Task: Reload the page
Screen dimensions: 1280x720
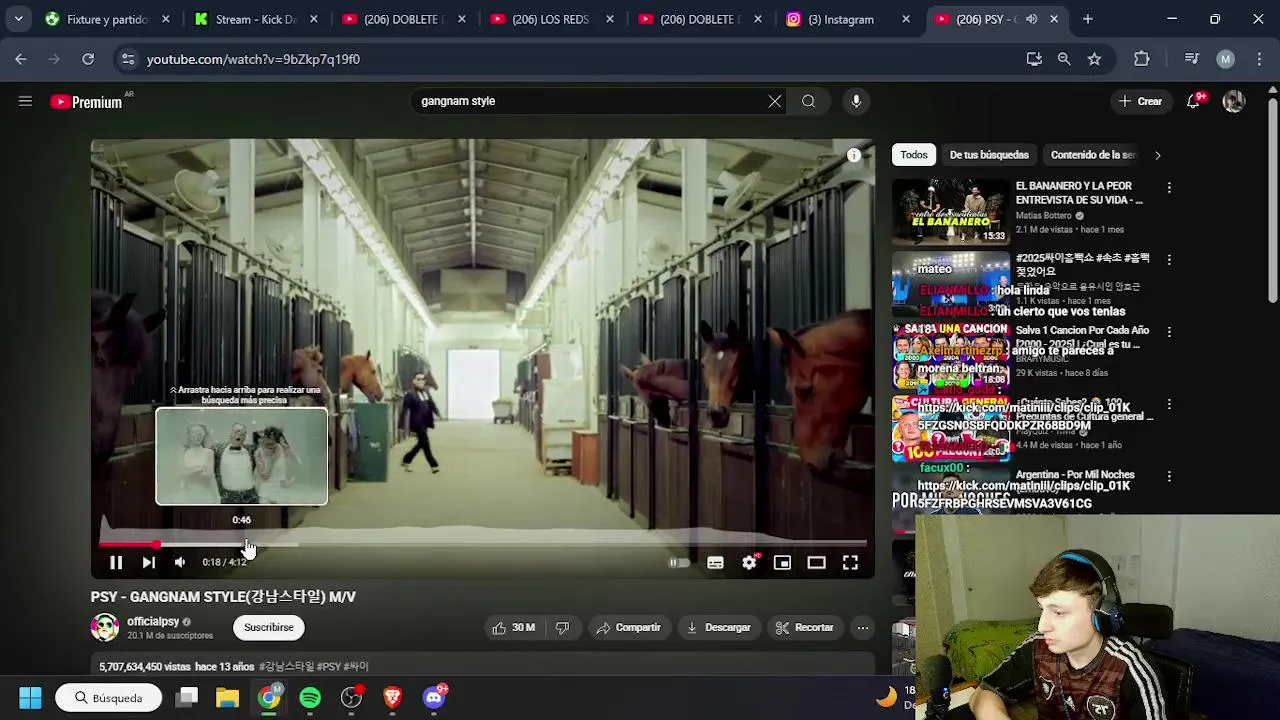Action: (88, 59)
